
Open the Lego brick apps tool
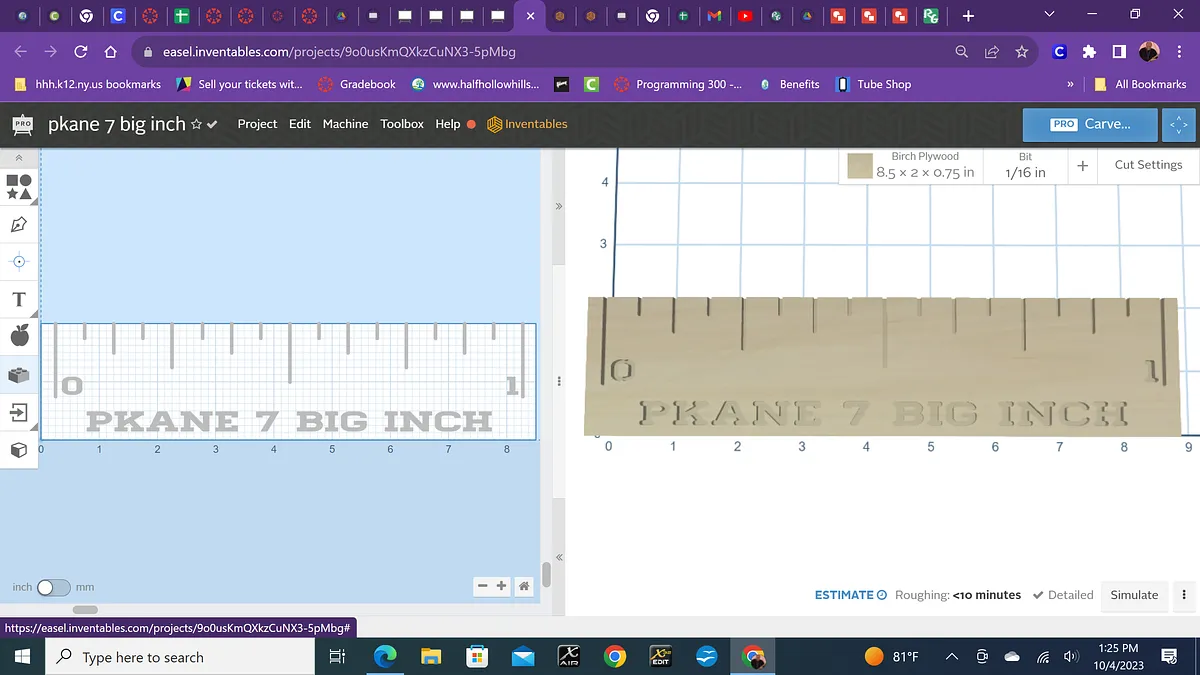(x=19, y=375)
